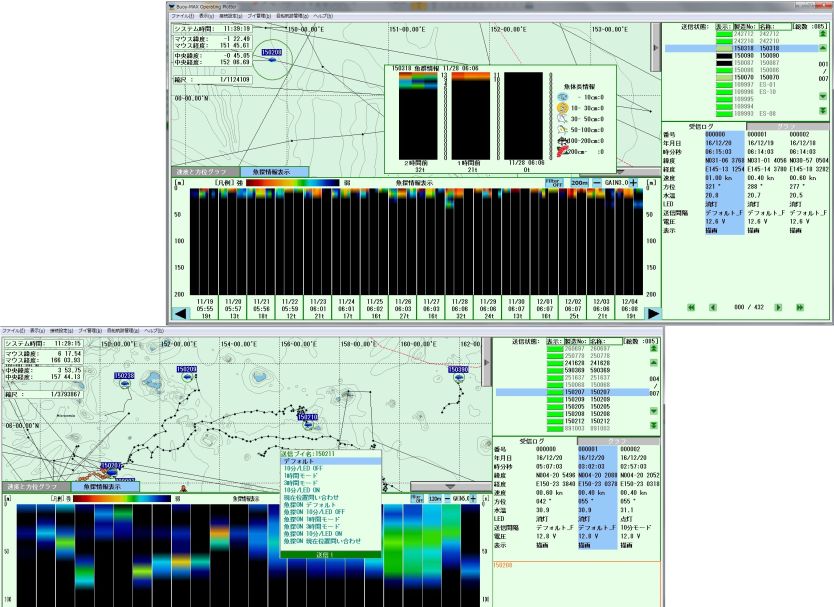Open the ブイ管理(B) menu in the top window
The width and height of the screenshot is (834, 607).
[262, 18]
